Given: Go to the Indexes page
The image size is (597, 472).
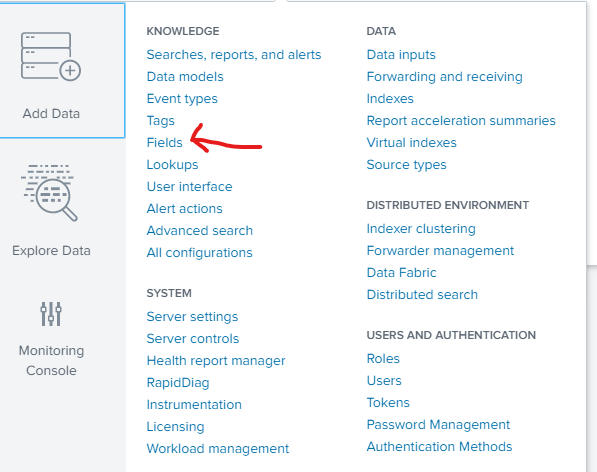Looking at the screenshot, I should tap(390, 99).
